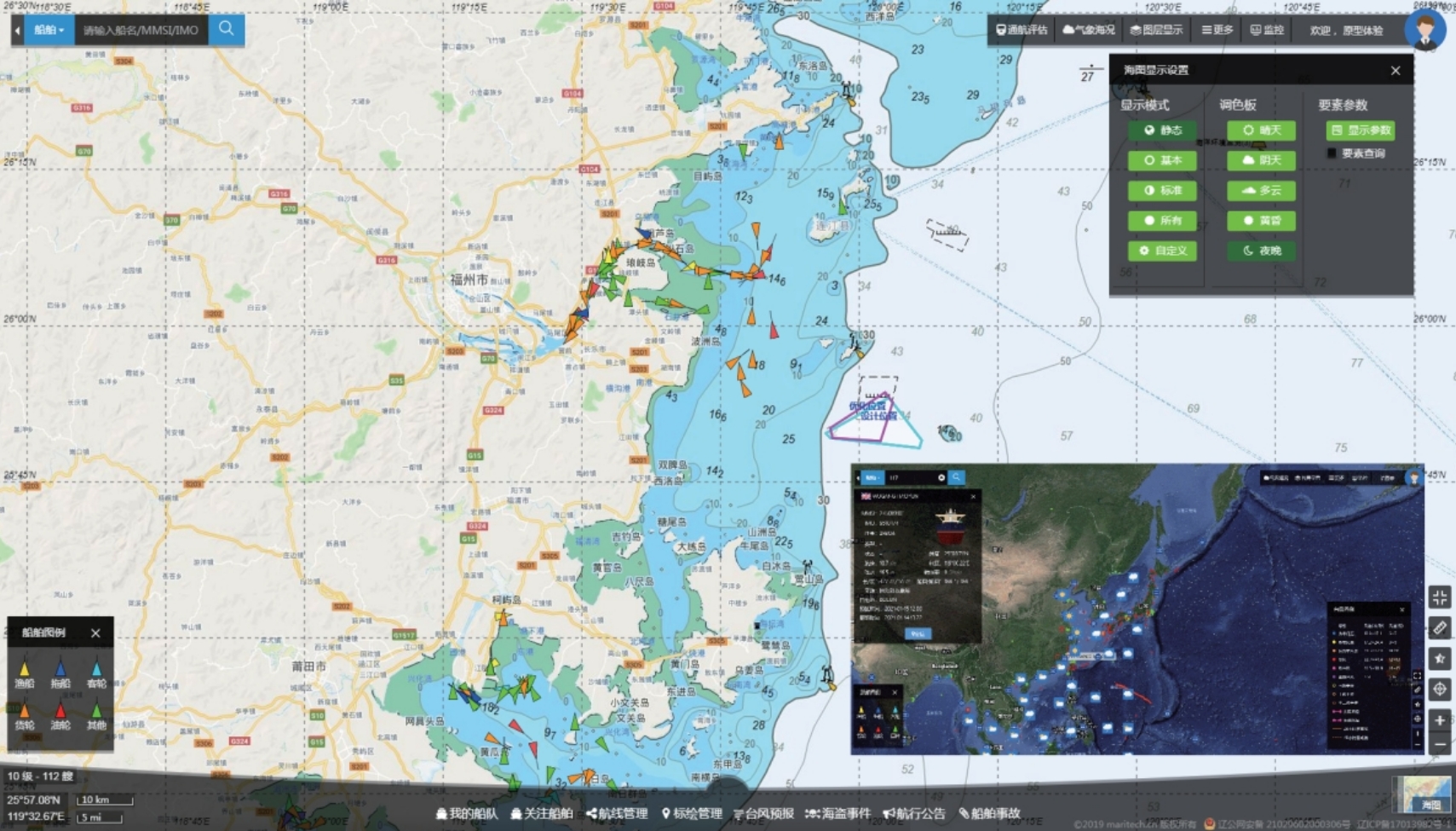Viewport: 1456px width, 831px height.
Task: Open the 气象海况 menu
Action: tap(1089, 30)
